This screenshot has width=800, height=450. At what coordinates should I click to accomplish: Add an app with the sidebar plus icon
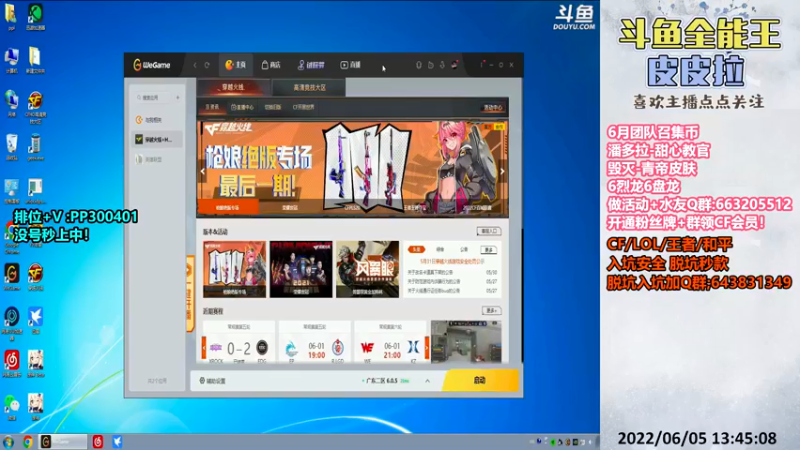(x=178, y=97)
